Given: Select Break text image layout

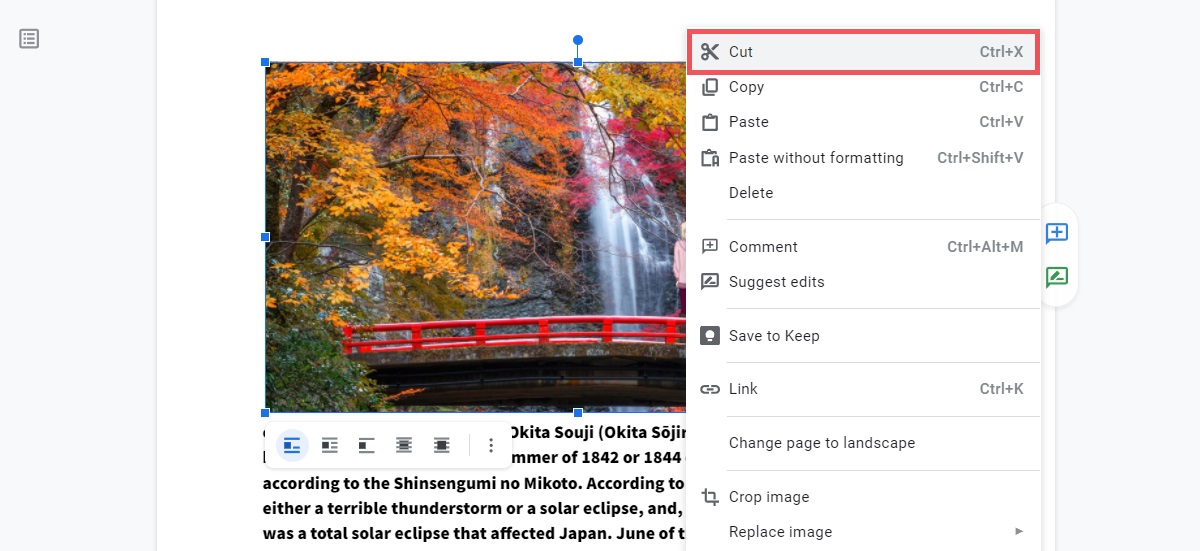Looking at the screenshot, I should pos(367,446).
